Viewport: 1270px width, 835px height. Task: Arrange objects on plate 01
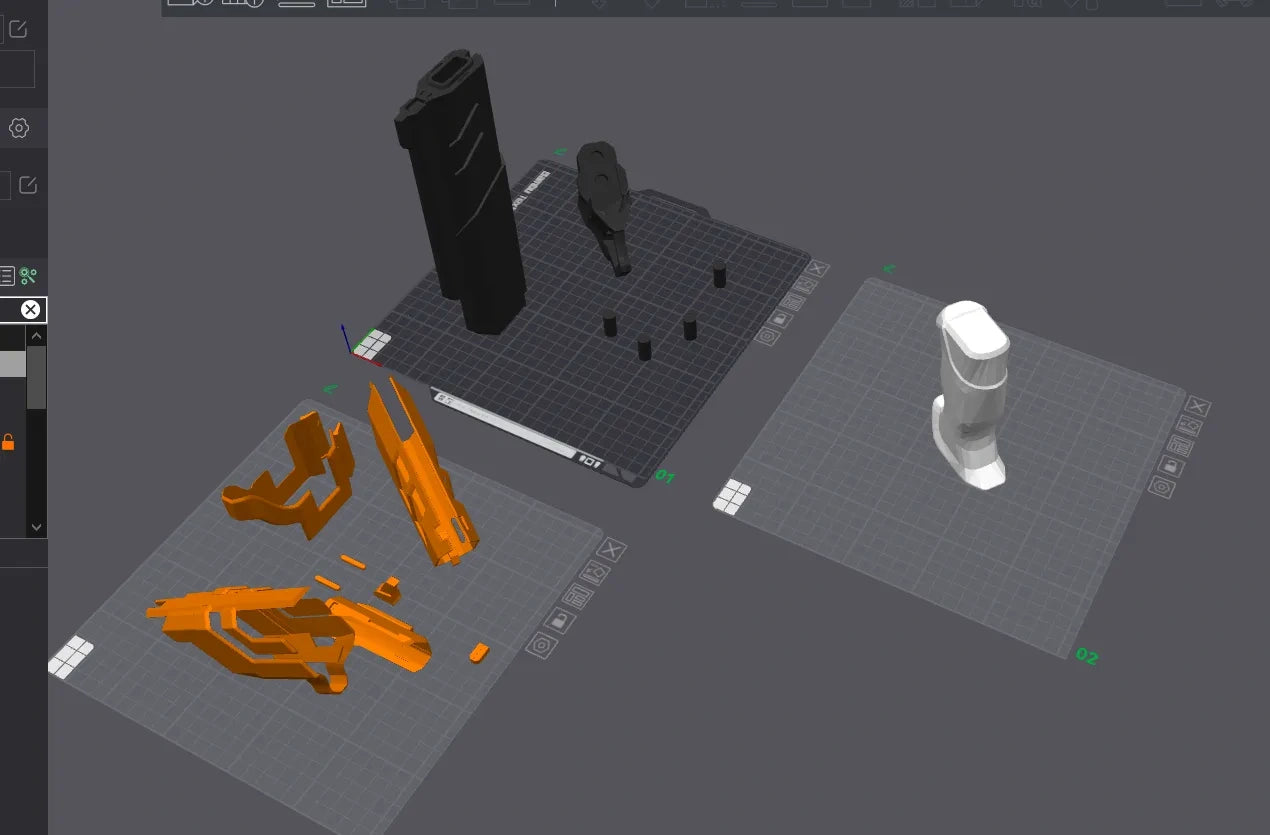[795, 302]
